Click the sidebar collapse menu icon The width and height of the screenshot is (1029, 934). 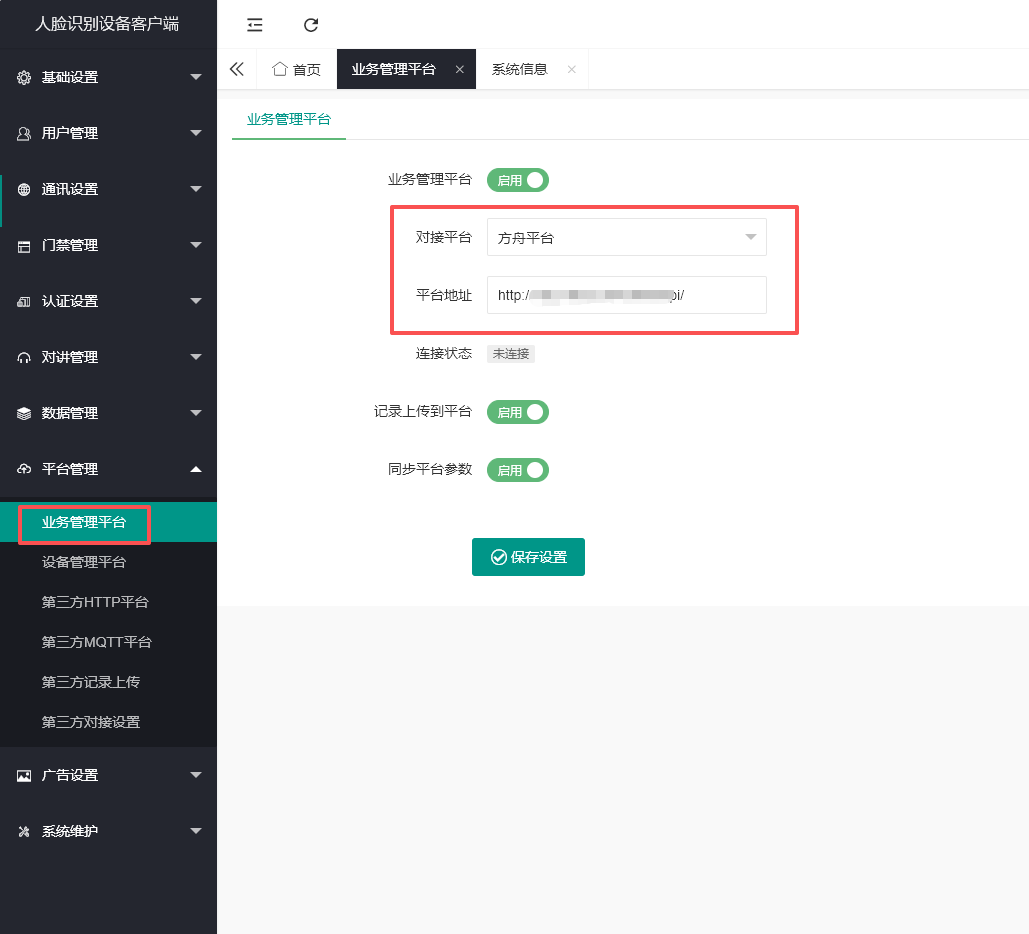click(x=255, y=25)
